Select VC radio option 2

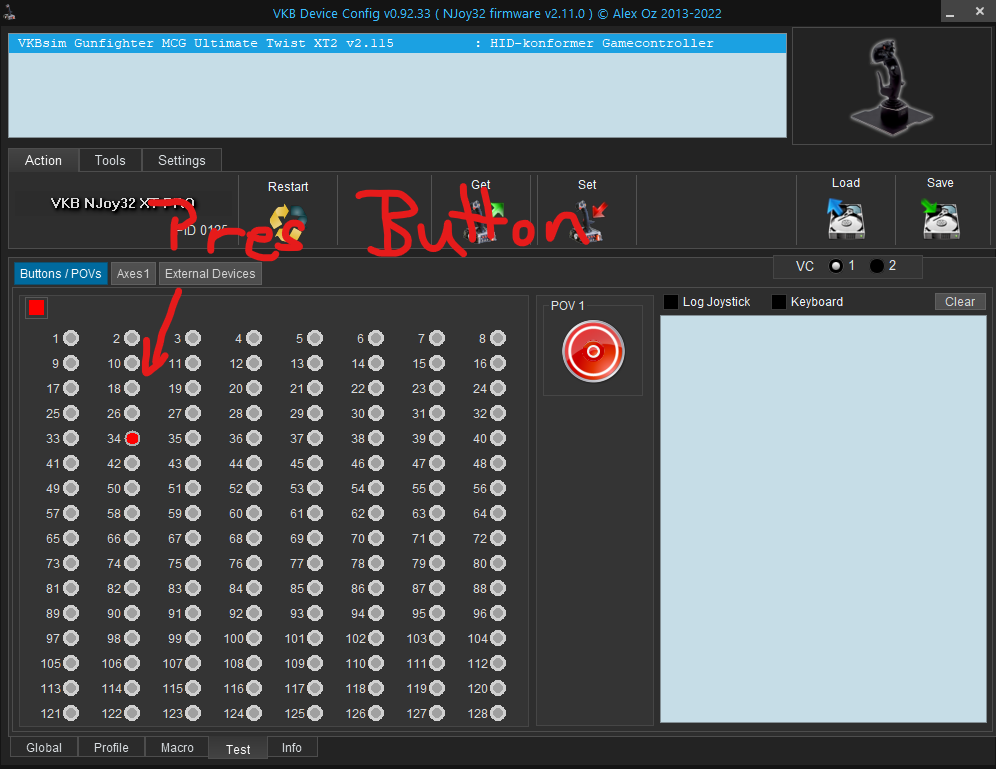[877, 266]
